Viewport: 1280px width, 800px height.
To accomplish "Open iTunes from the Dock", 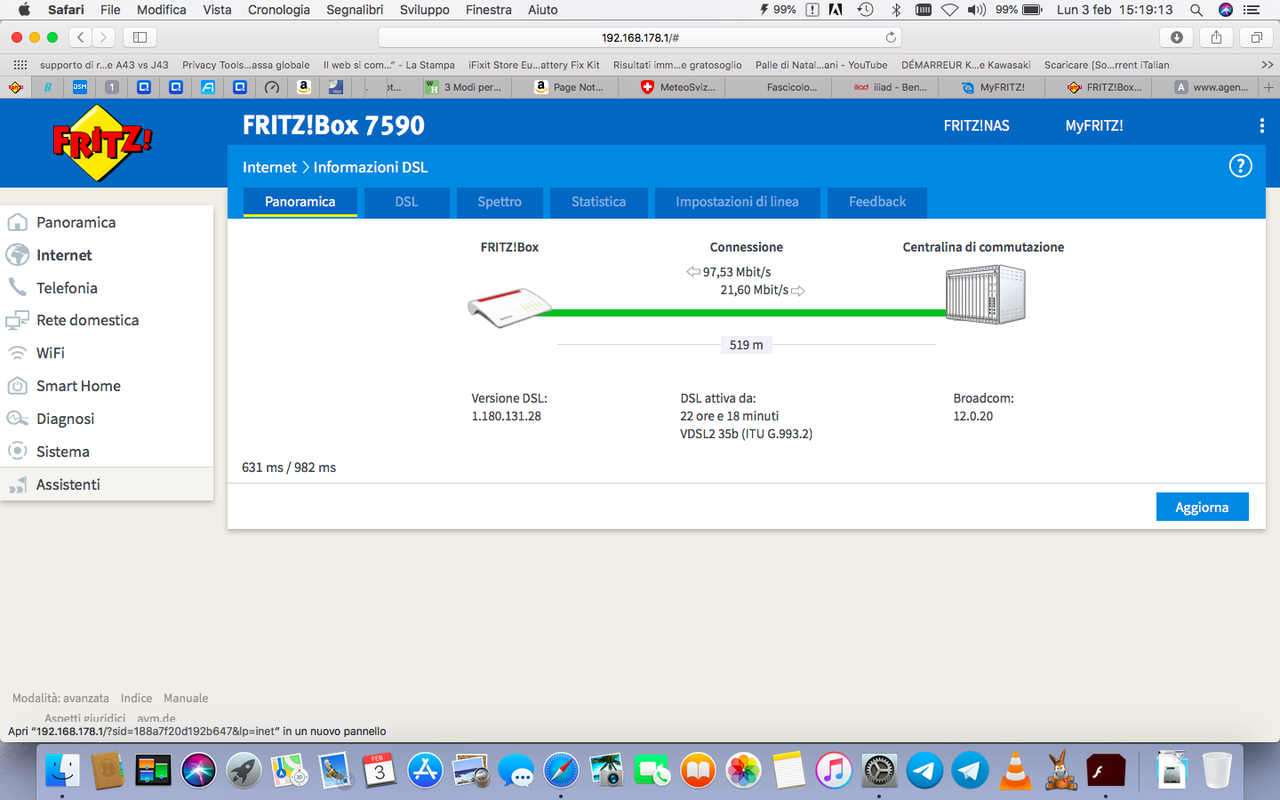I will (x=834, y=770).
